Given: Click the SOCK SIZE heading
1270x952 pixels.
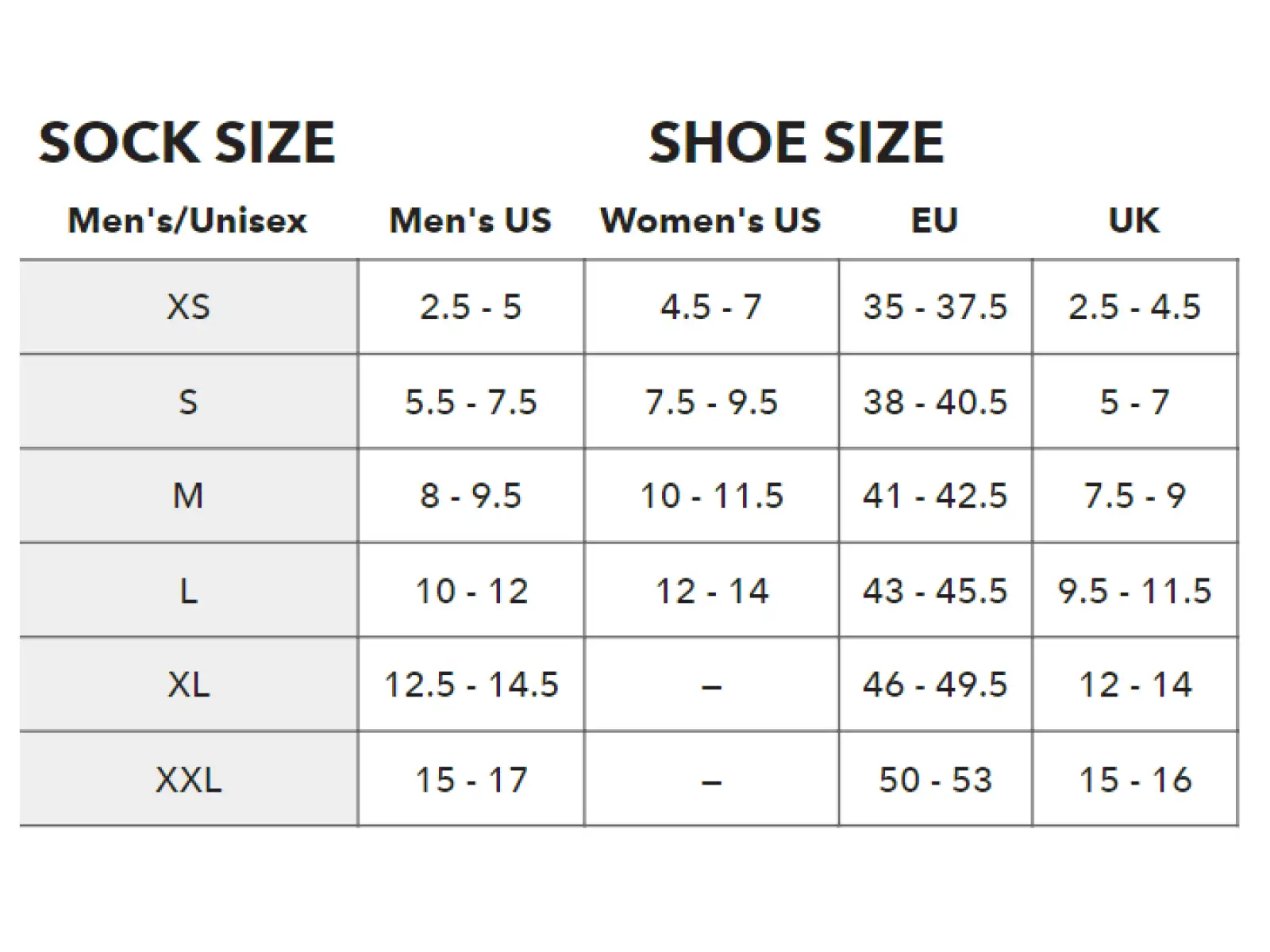Looking at the screenshot, I should tap(187, 143).
